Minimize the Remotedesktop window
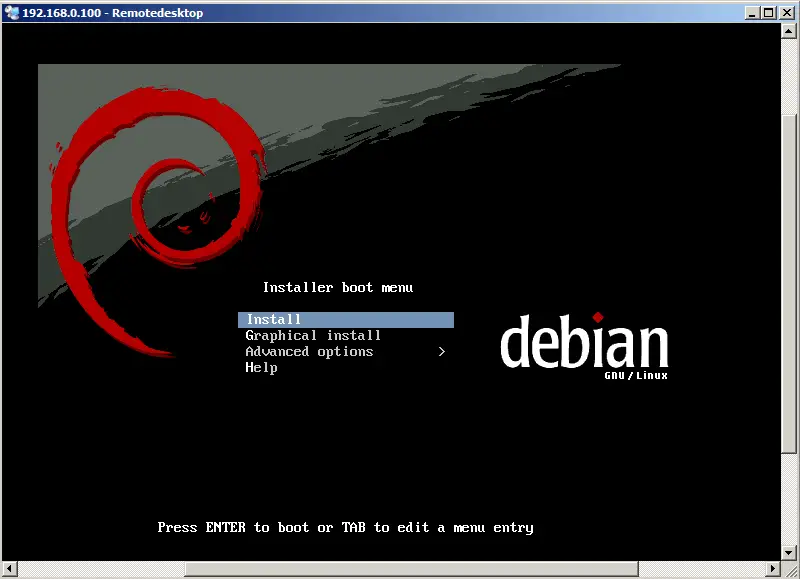The width and height of the screenshot is (800, 579). coord(752,13)
